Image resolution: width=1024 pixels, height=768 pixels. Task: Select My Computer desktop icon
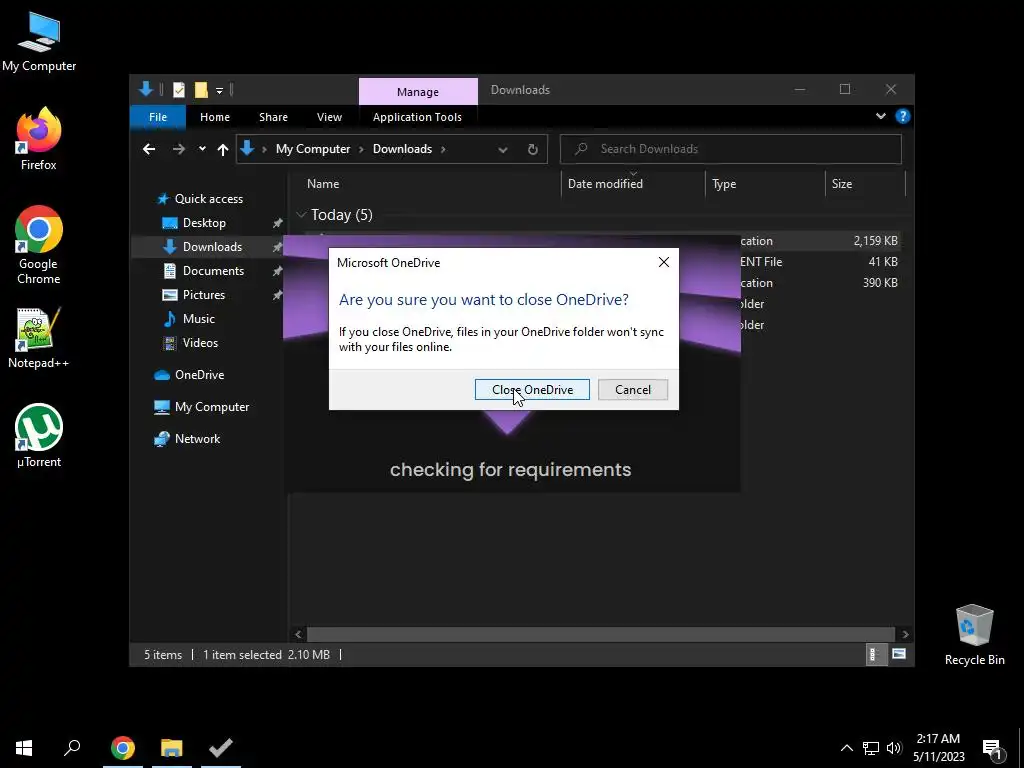click(39, 42)
